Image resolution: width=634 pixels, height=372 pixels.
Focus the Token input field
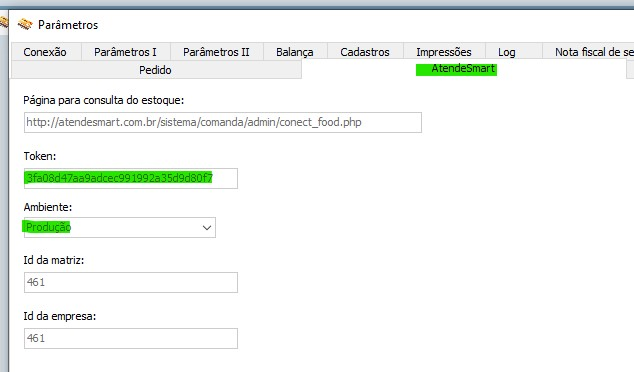coord(131,178)
